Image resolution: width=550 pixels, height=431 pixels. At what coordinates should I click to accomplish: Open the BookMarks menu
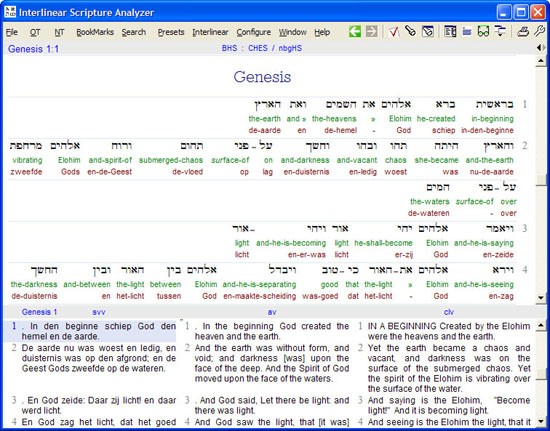pyautogui.click(x=95, y=32)
